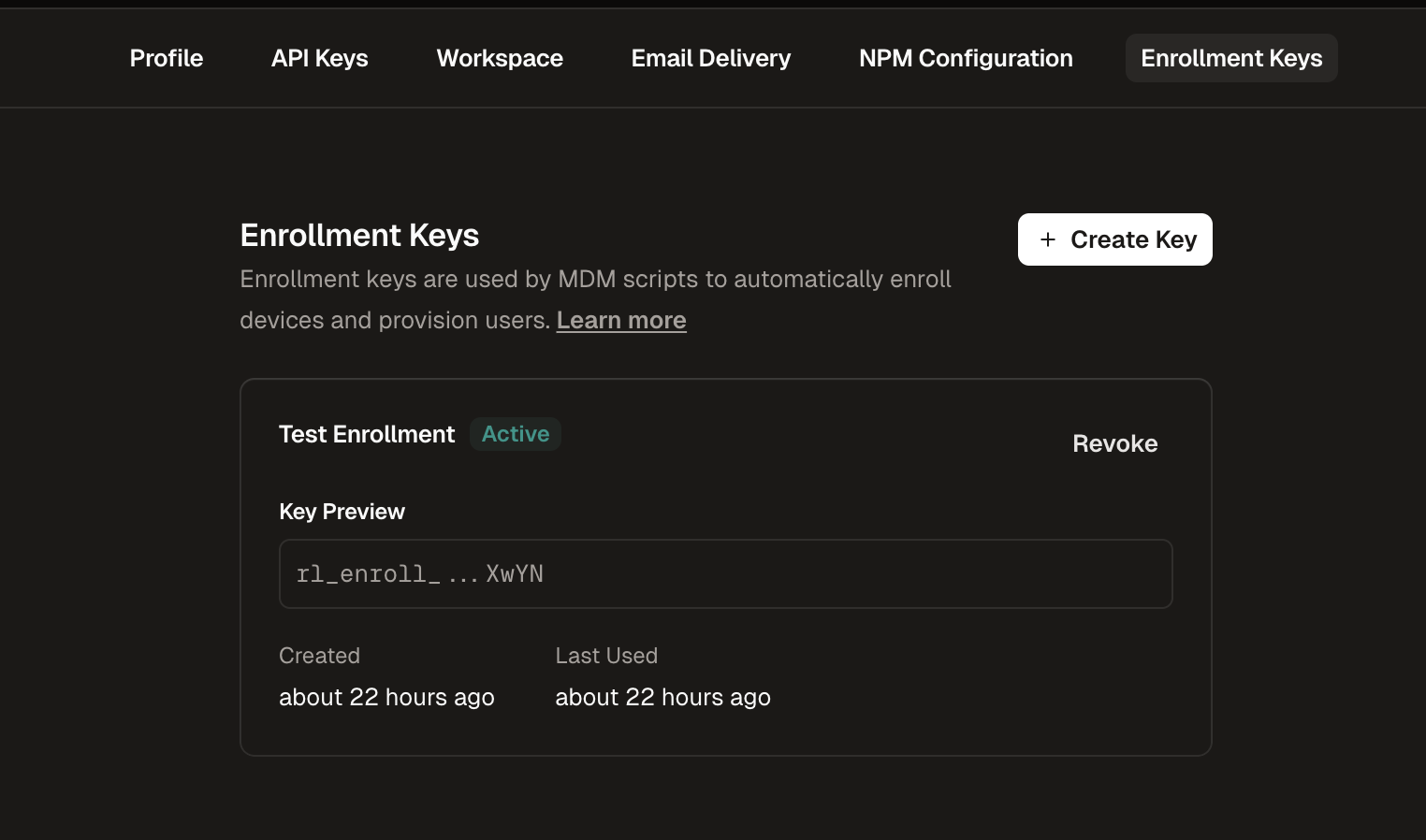Switch to the NPM Configuration tab
The image size is (1426, 840).
point(965,58)
